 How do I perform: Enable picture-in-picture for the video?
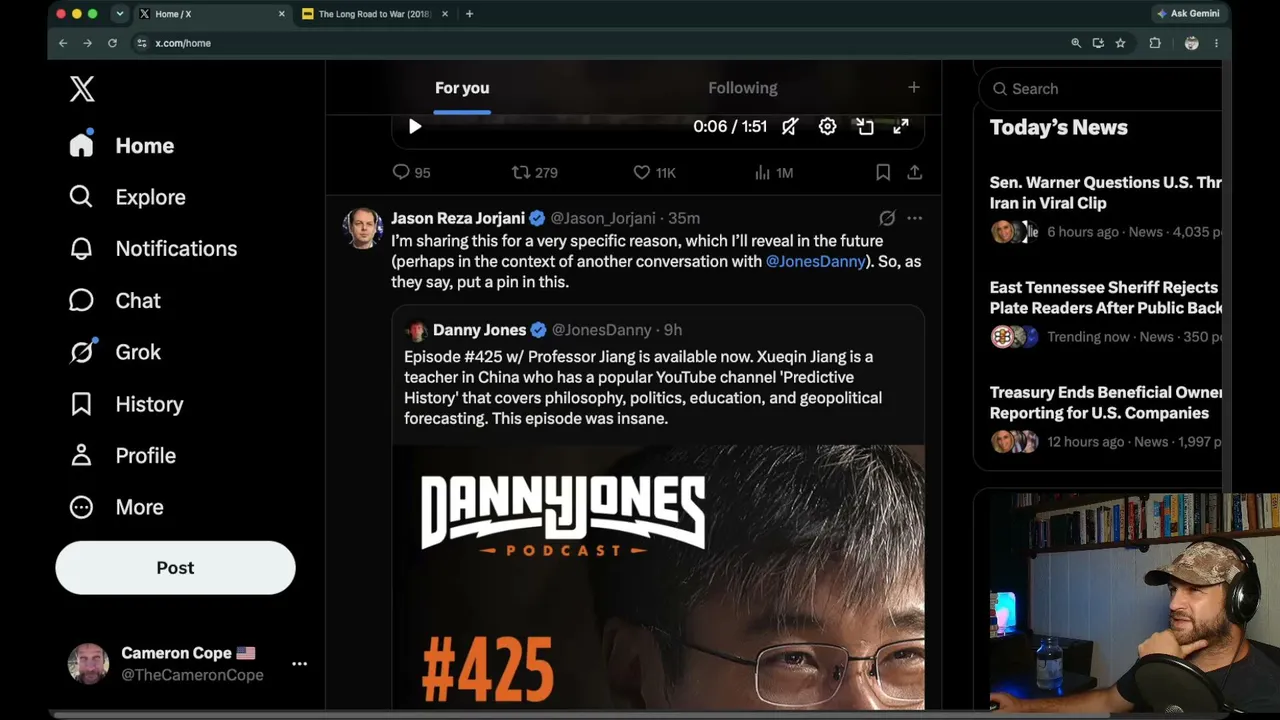[865, 127]
